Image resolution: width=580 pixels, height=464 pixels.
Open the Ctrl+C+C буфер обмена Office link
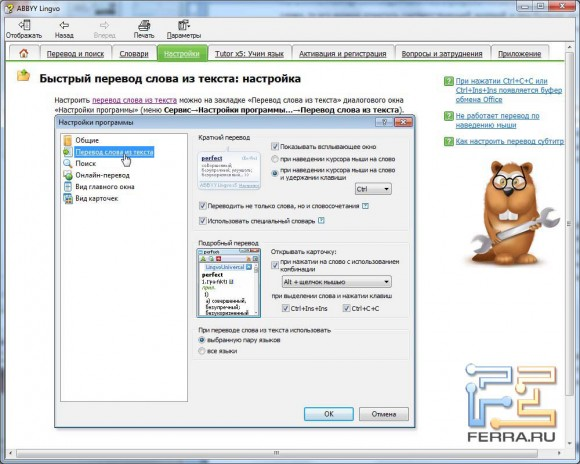click(x=509, y=90)
